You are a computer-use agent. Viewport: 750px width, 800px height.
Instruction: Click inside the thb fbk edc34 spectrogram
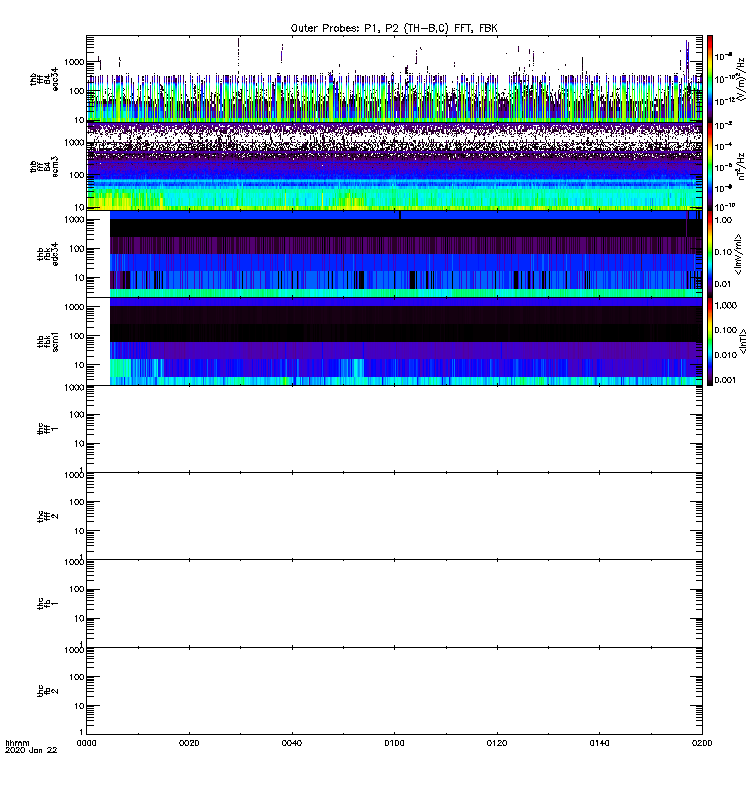coord(394,254)
